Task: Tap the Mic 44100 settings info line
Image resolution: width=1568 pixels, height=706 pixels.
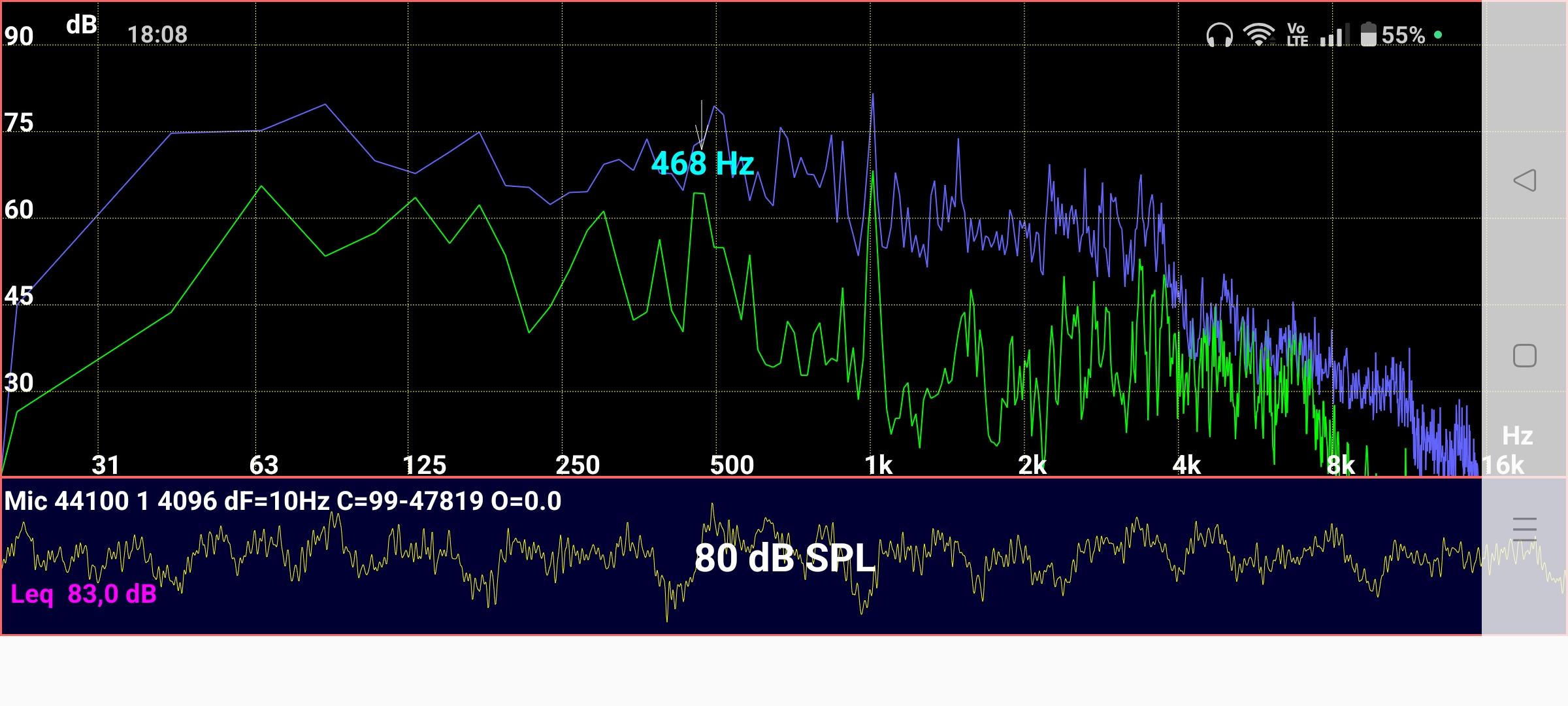Action: click(282, 501)
